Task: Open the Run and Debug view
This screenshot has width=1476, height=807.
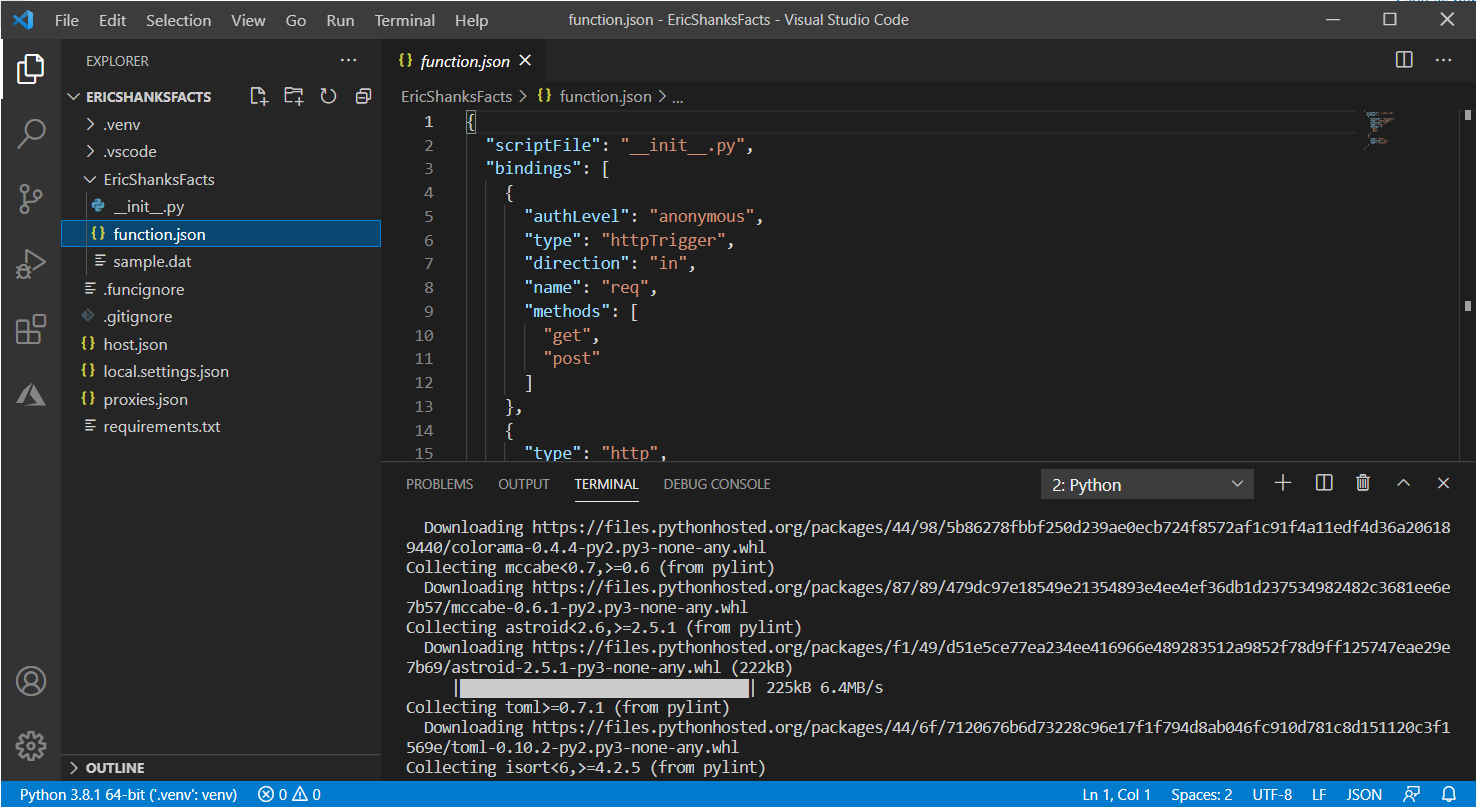Action: click(31, 264)
